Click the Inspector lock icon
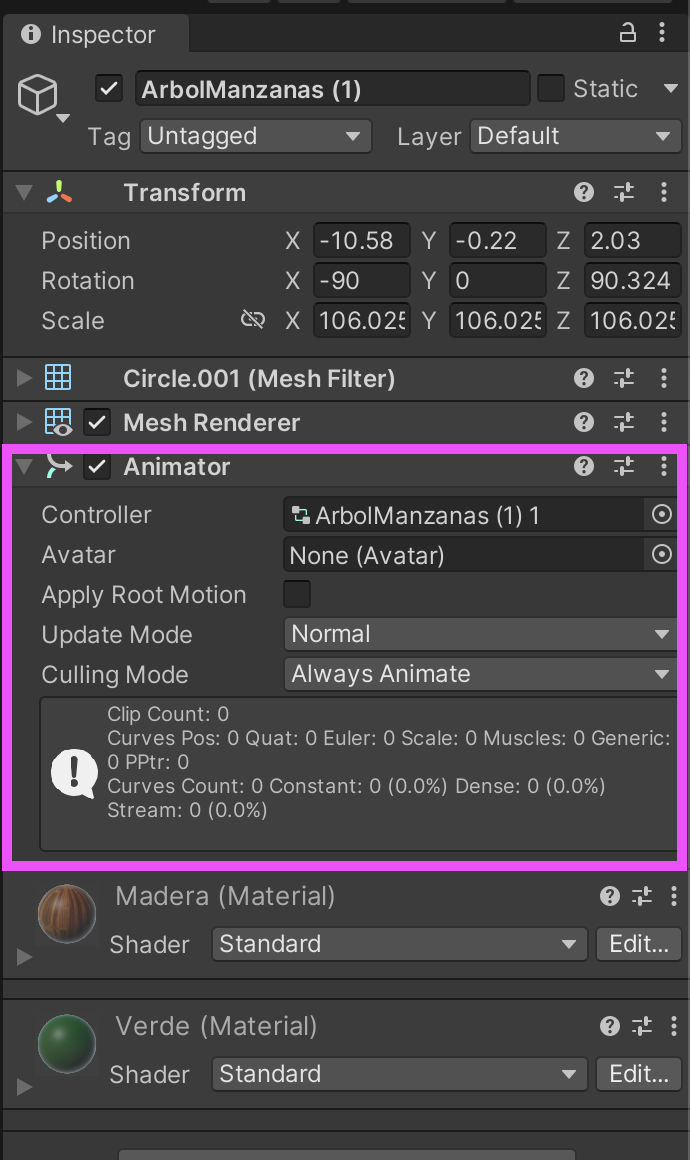This screenshot has width=690, height=1160. click(628, 34)
